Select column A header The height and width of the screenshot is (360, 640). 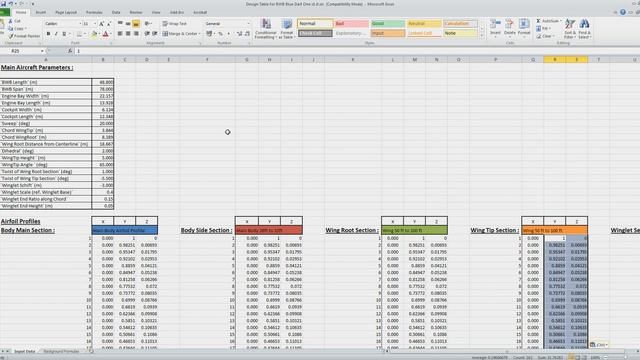(46, 60)
